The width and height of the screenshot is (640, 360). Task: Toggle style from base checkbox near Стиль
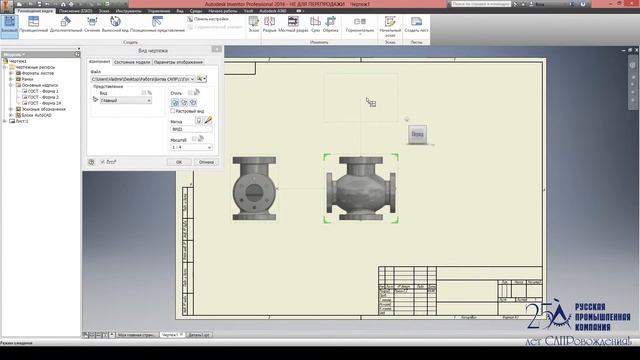point(190,93)
